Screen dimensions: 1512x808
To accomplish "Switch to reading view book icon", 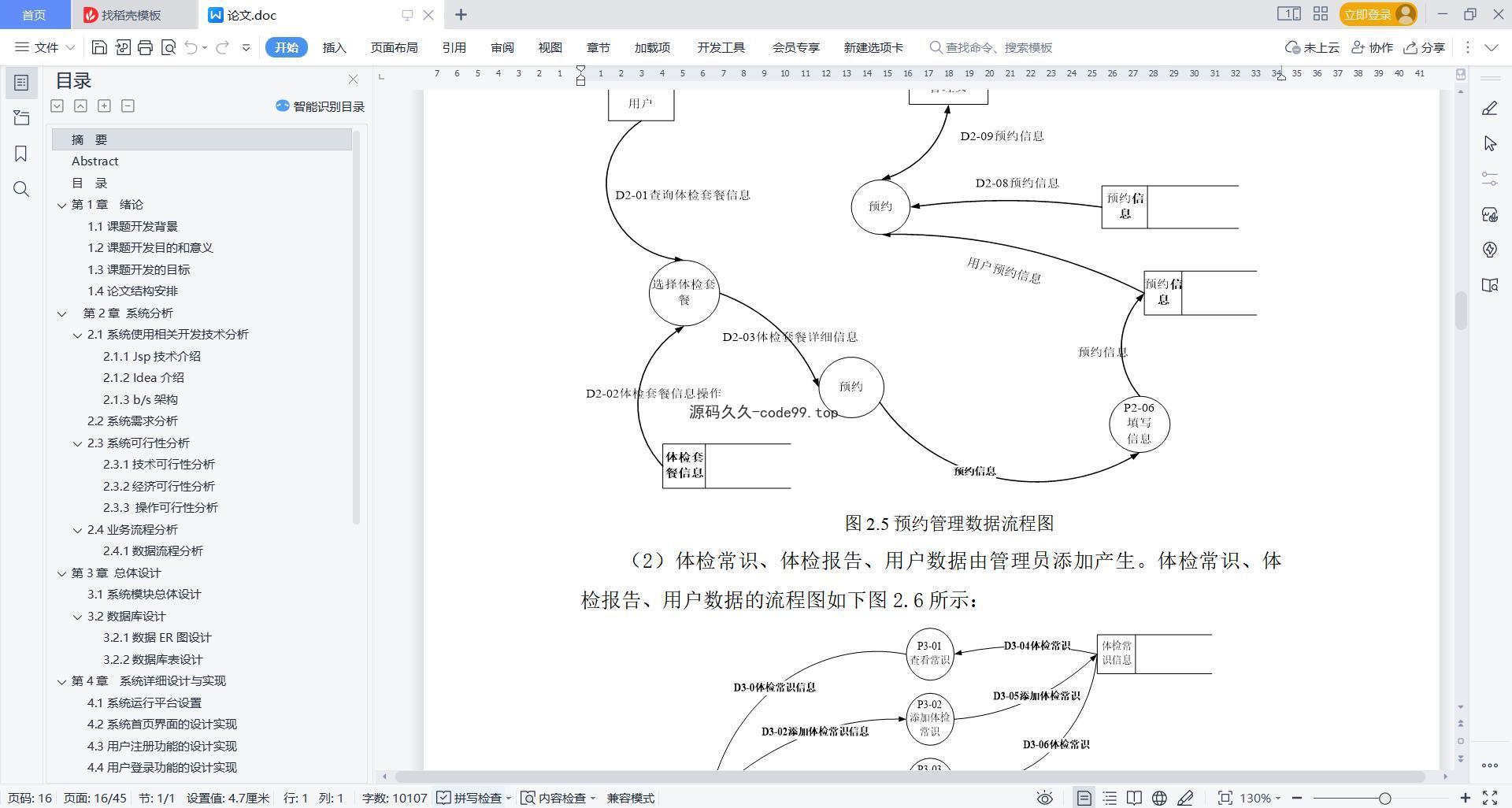I will 1134,798.
